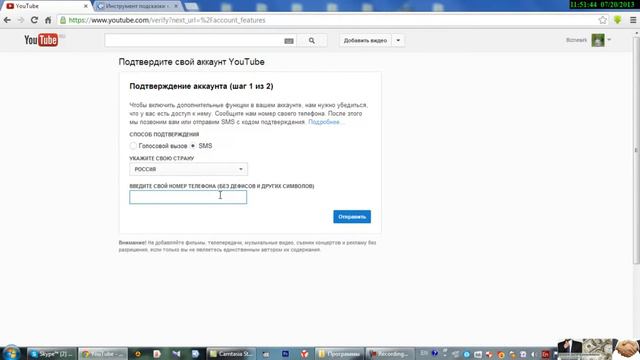
Task: Open the on-screen keyboard icon in search box
Action: pos(289,41)
